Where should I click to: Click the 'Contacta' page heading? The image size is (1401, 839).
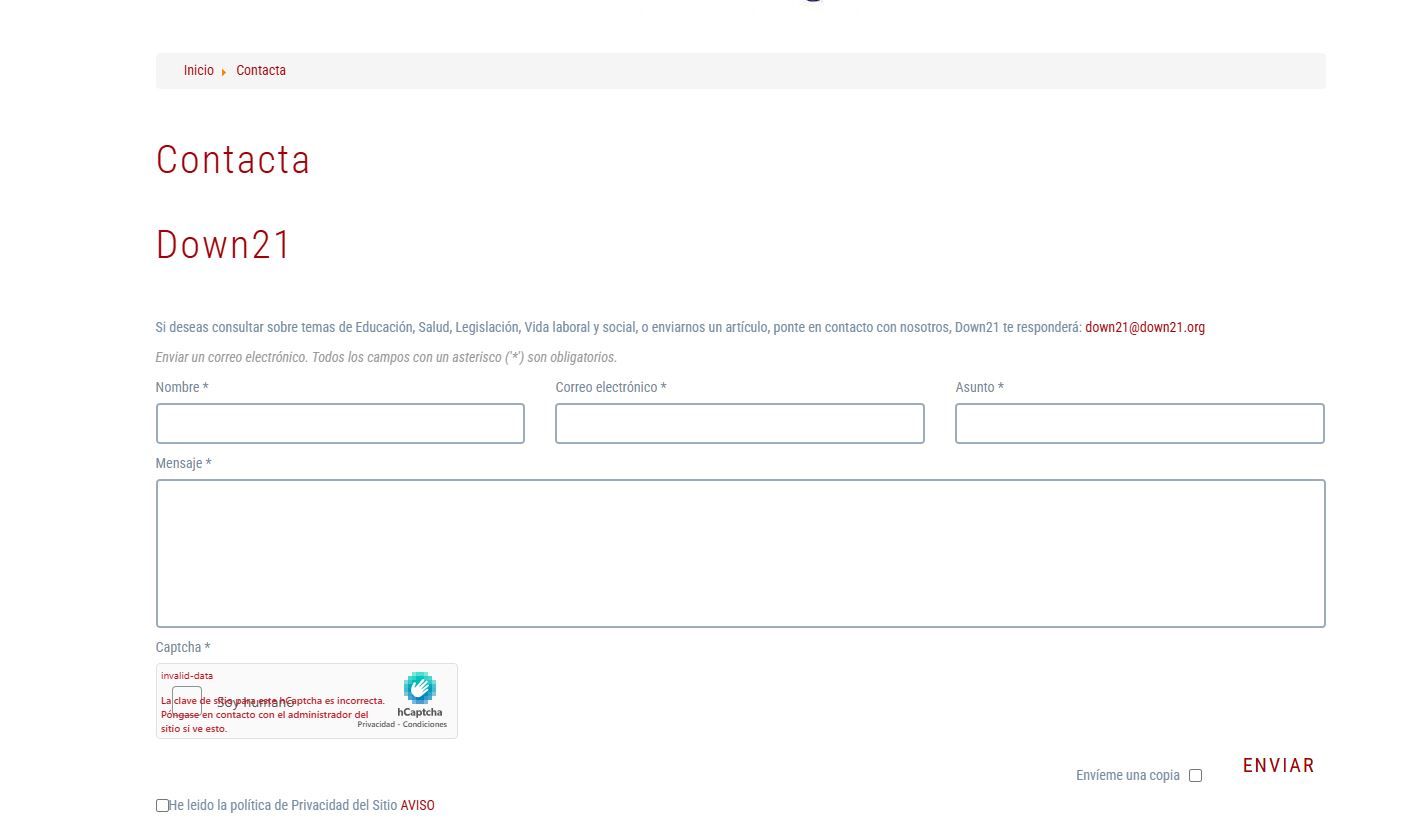tap(233, 160)
